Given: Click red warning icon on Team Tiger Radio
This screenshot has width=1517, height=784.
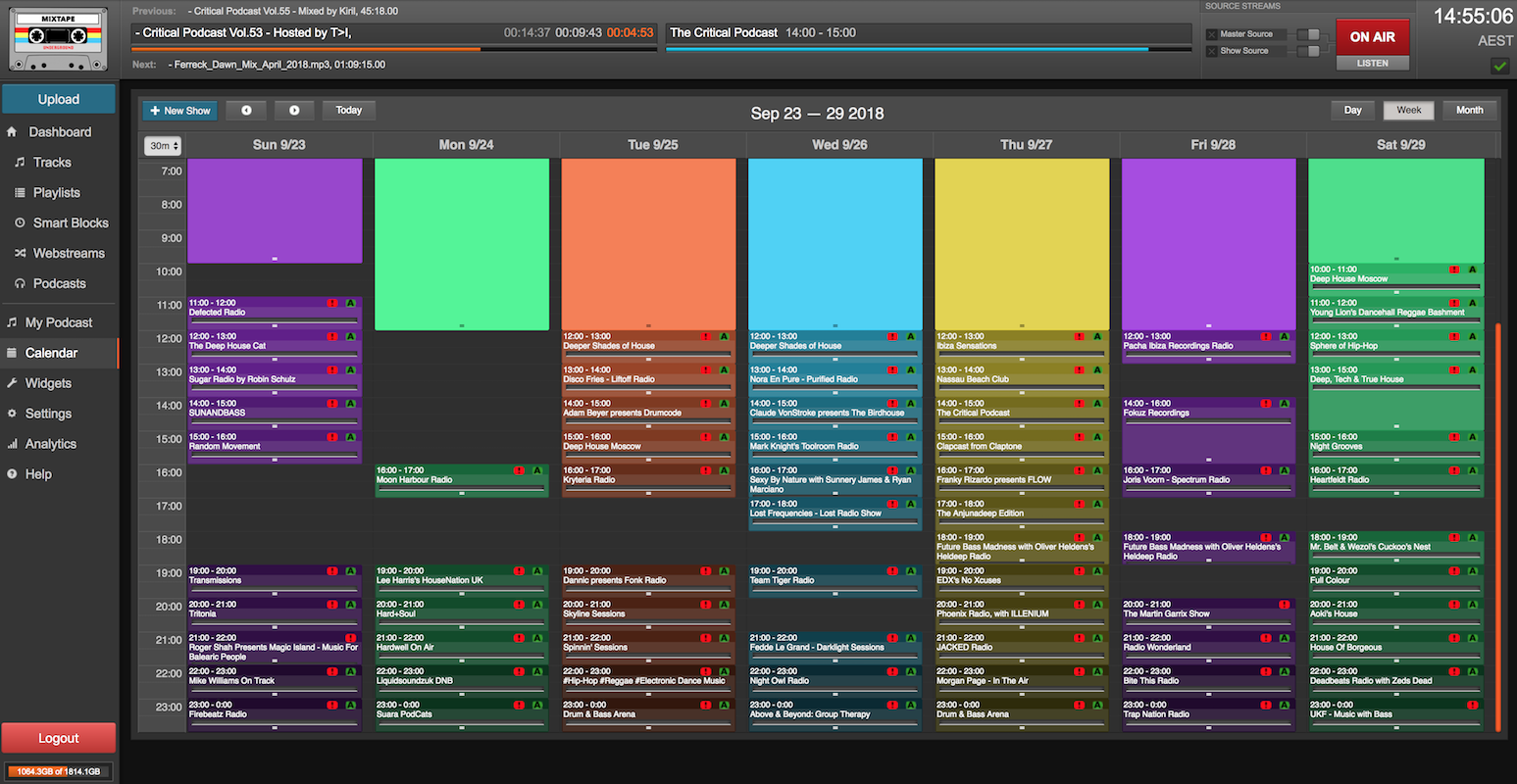Looking at the screenshot, I should [x=892, y=571].
